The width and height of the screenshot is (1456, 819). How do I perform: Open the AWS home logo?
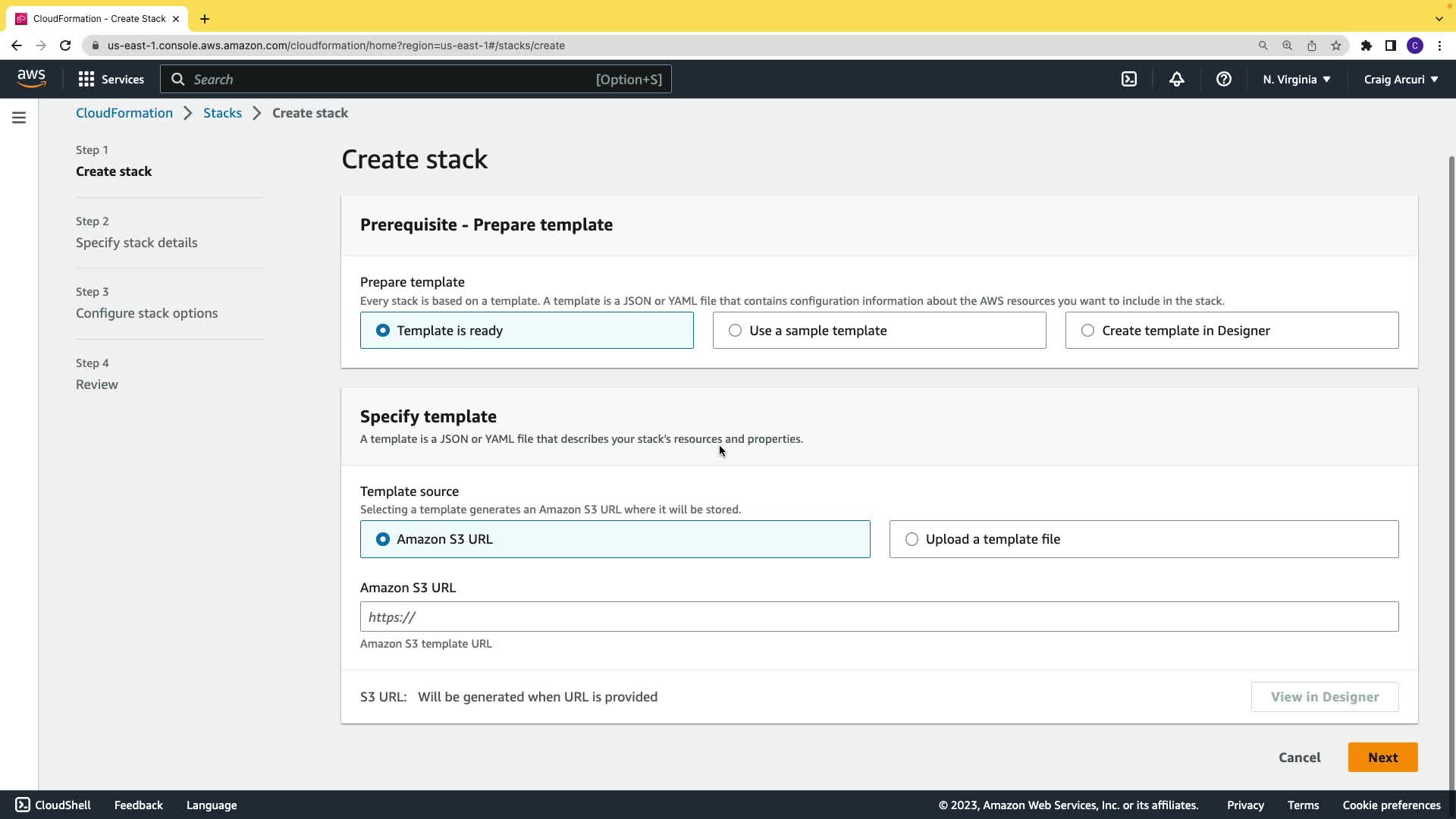pyautogui.click(x=31, y=79)
